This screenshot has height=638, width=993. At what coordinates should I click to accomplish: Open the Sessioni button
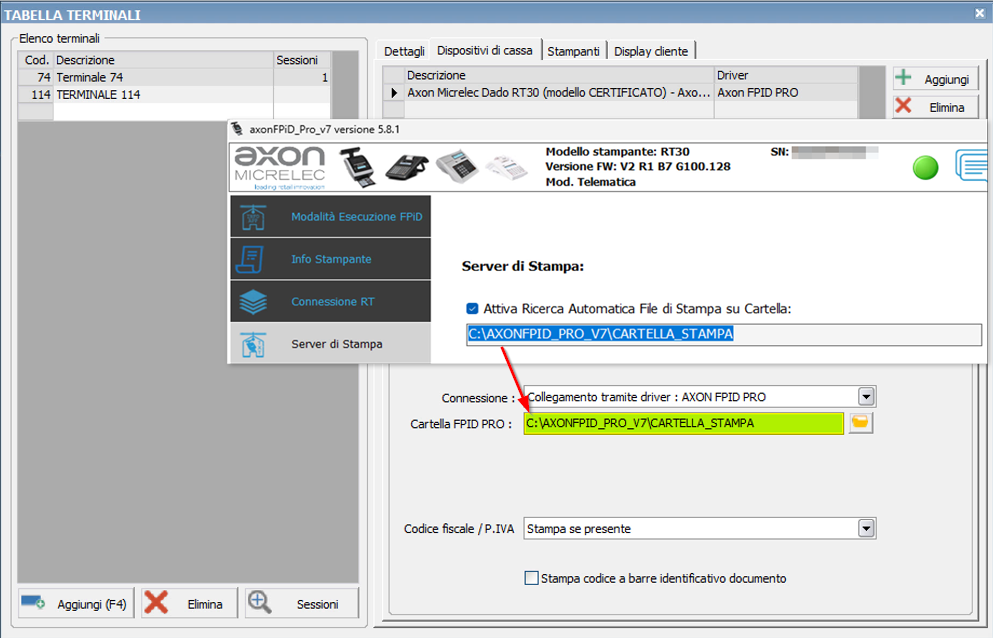(x=301, y=604)
